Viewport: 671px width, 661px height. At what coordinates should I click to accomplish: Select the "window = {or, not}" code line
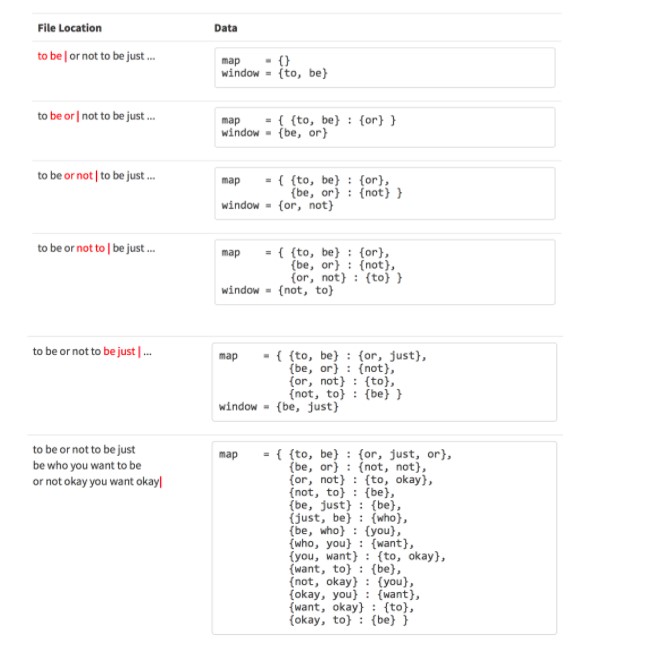(277, 206)
